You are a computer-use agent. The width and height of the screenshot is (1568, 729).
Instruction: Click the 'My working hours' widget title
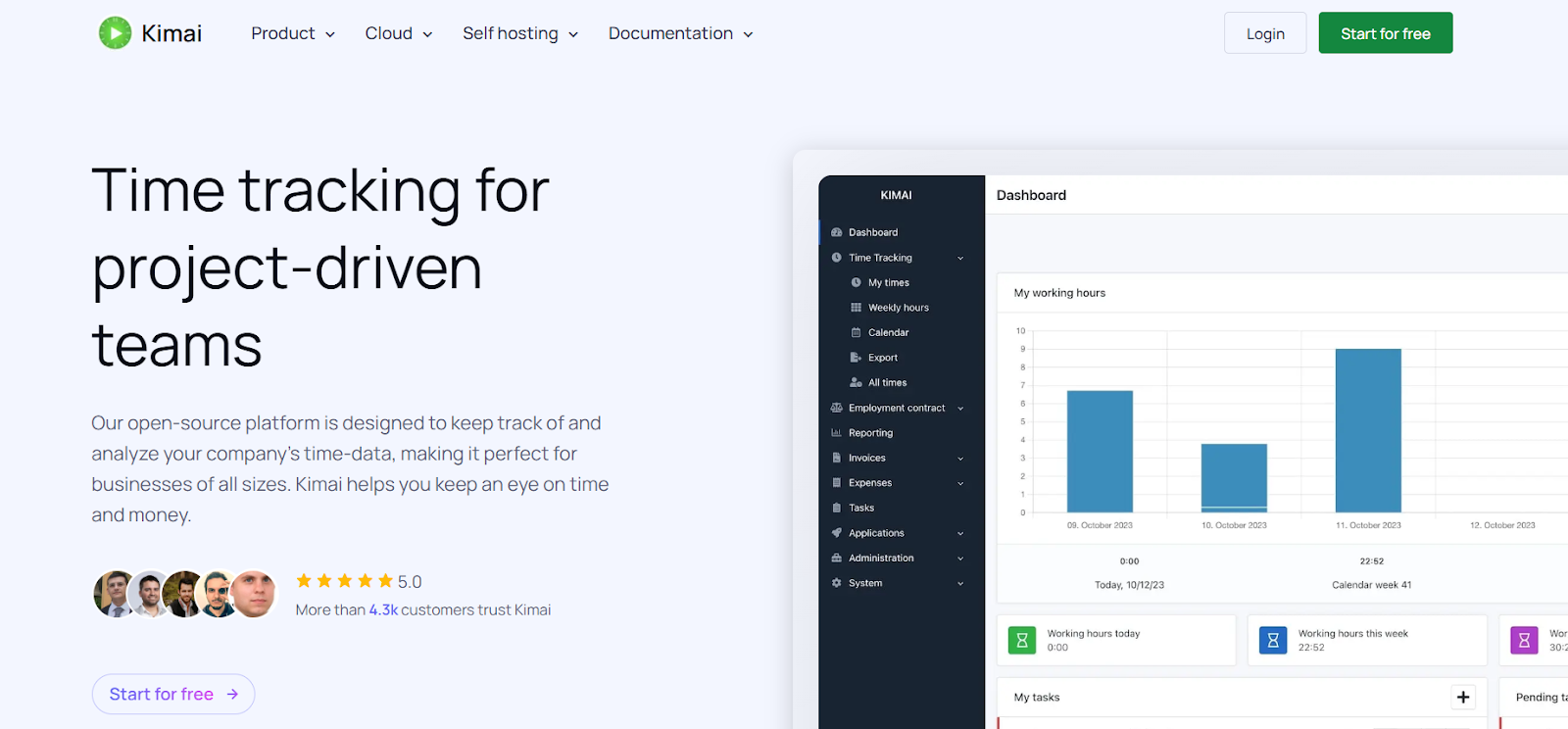pos(1059,293)
